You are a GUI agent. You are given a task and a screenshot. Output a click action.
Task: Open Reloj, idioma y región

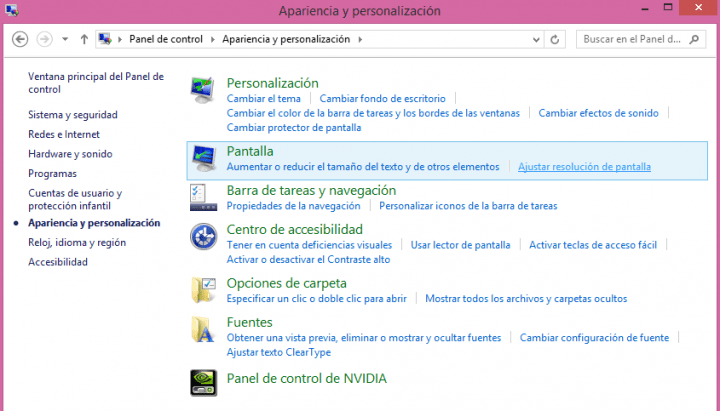tap(77, 242)
